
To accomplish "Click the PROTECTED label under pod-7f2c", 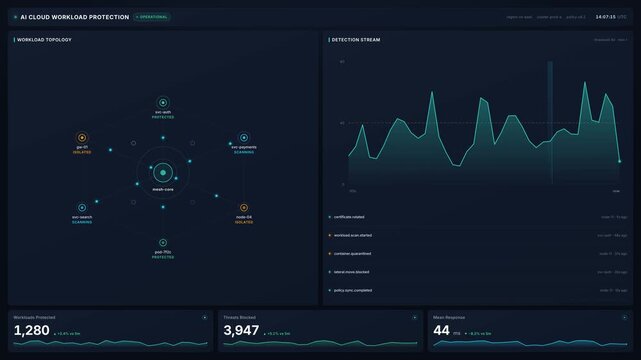I will click(x=163, y=257).
